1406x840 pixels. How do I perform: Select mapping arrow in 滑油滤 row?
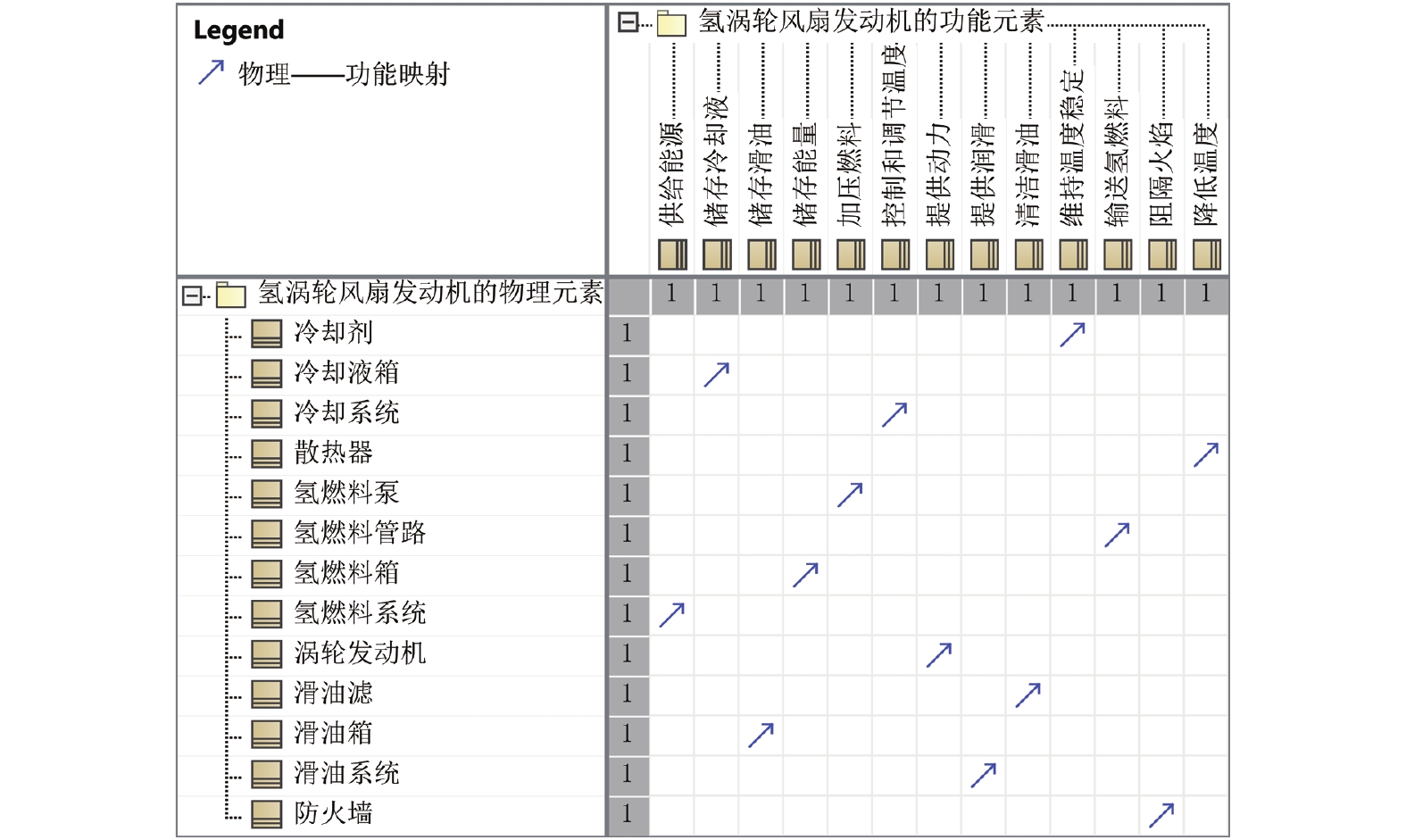(1027, 694)
